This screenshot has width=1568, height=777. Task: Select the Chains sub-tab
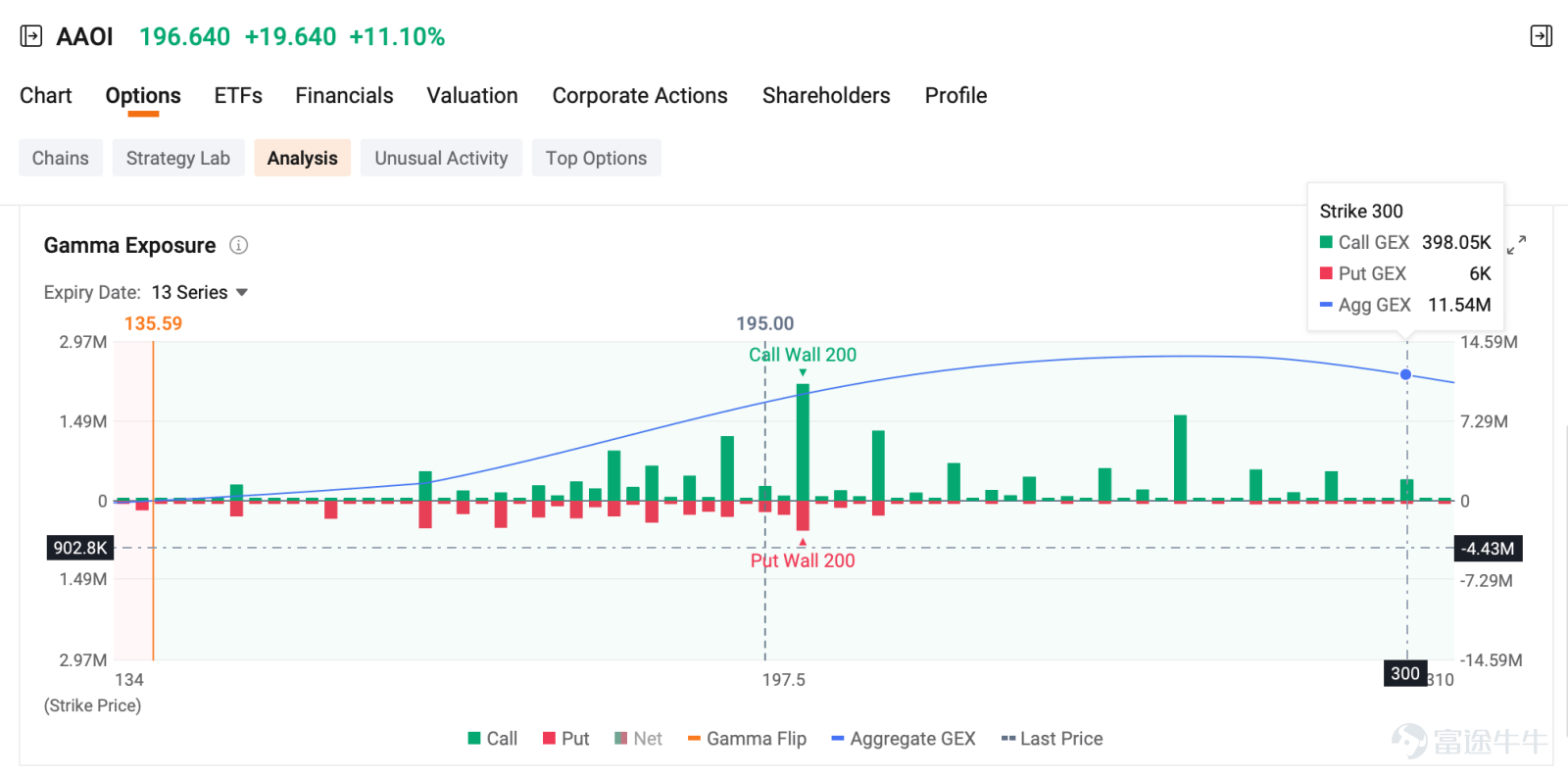coord(61,158)
